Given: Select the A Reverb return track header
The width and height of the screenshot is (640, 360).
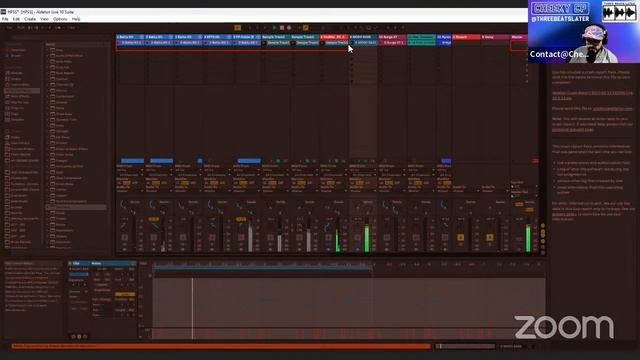Looking at the screenshot, I should click(x=466, y=37).
